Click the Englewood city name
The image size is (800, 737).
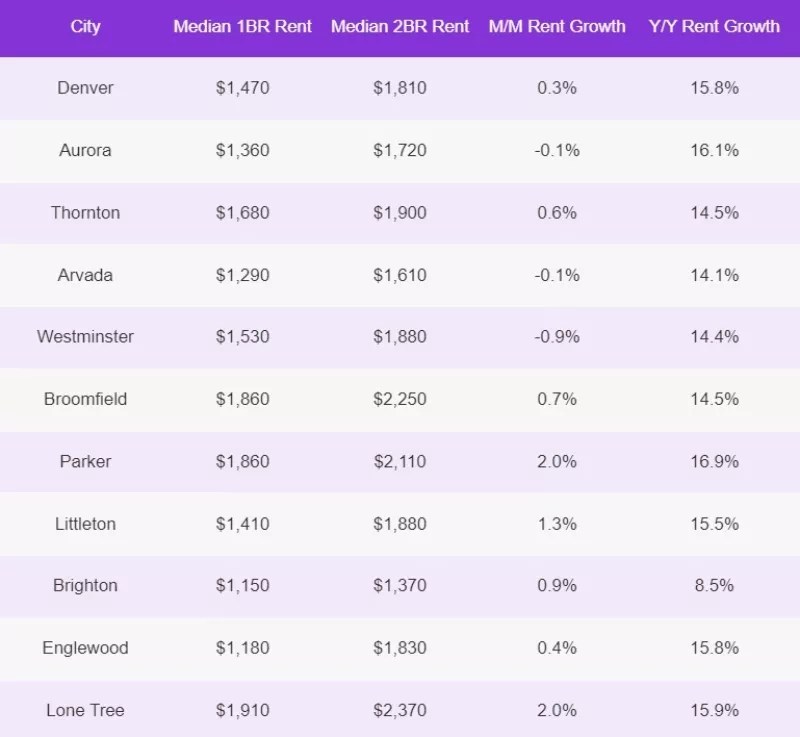(x=86, y=648)
